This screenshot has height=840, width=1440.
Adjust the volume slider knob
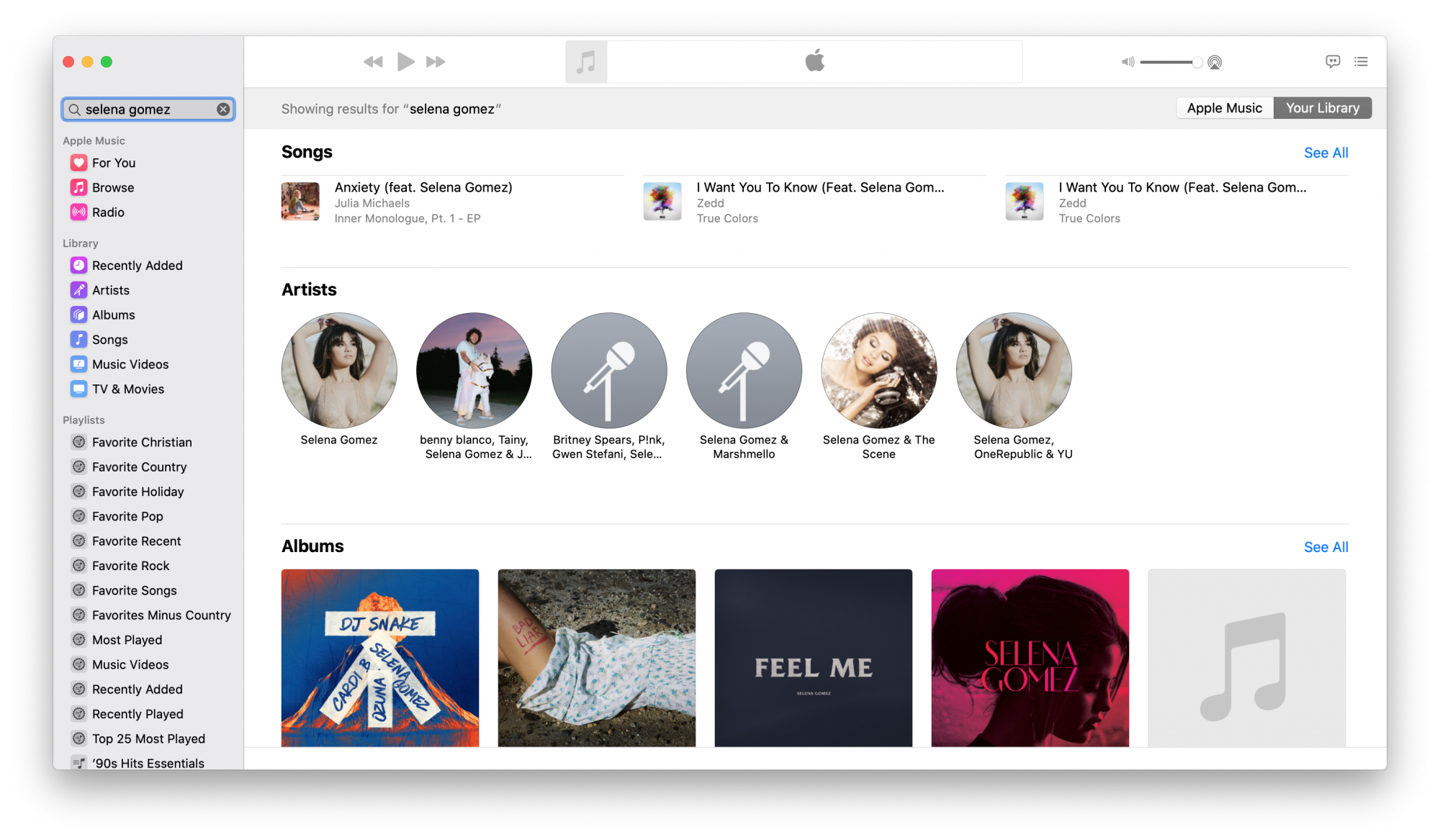pyautogui.click(x=1197, y=63)
